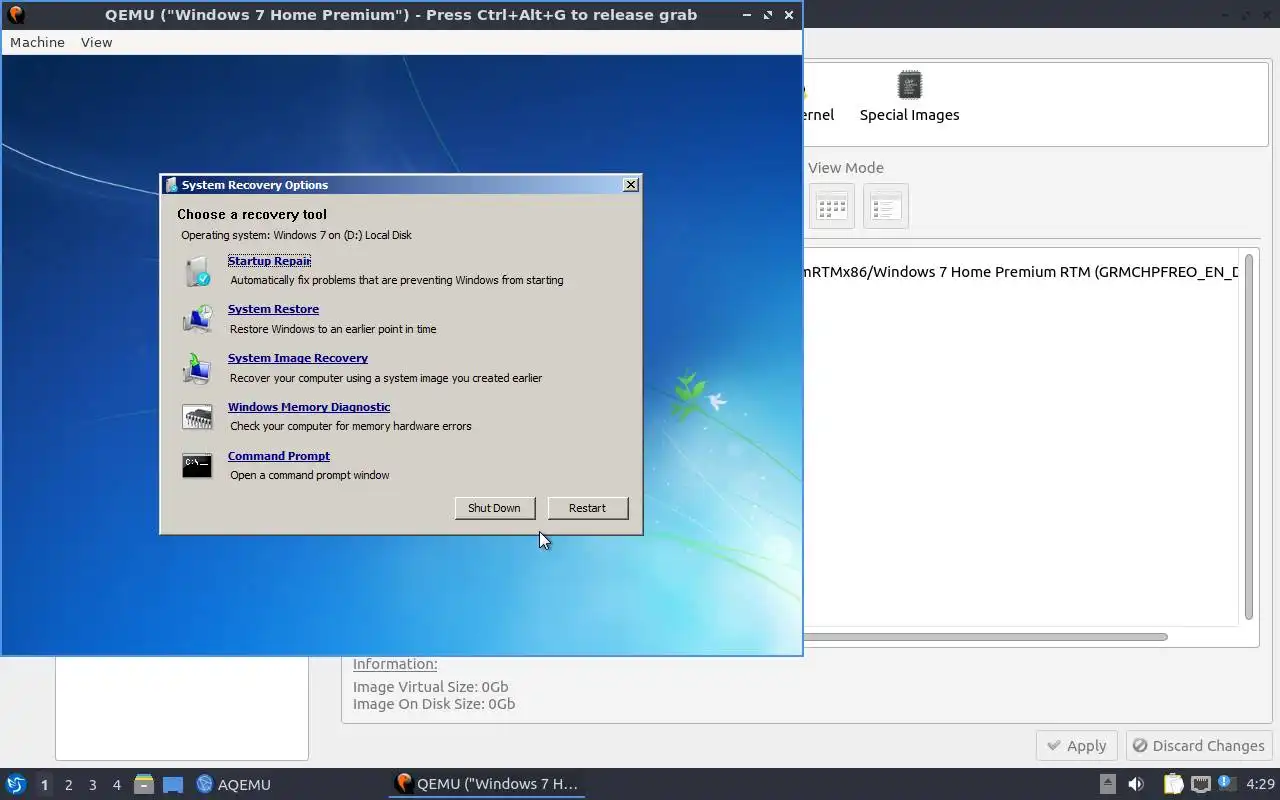Click the Information label in AQEMU

(x=395, y=664)
